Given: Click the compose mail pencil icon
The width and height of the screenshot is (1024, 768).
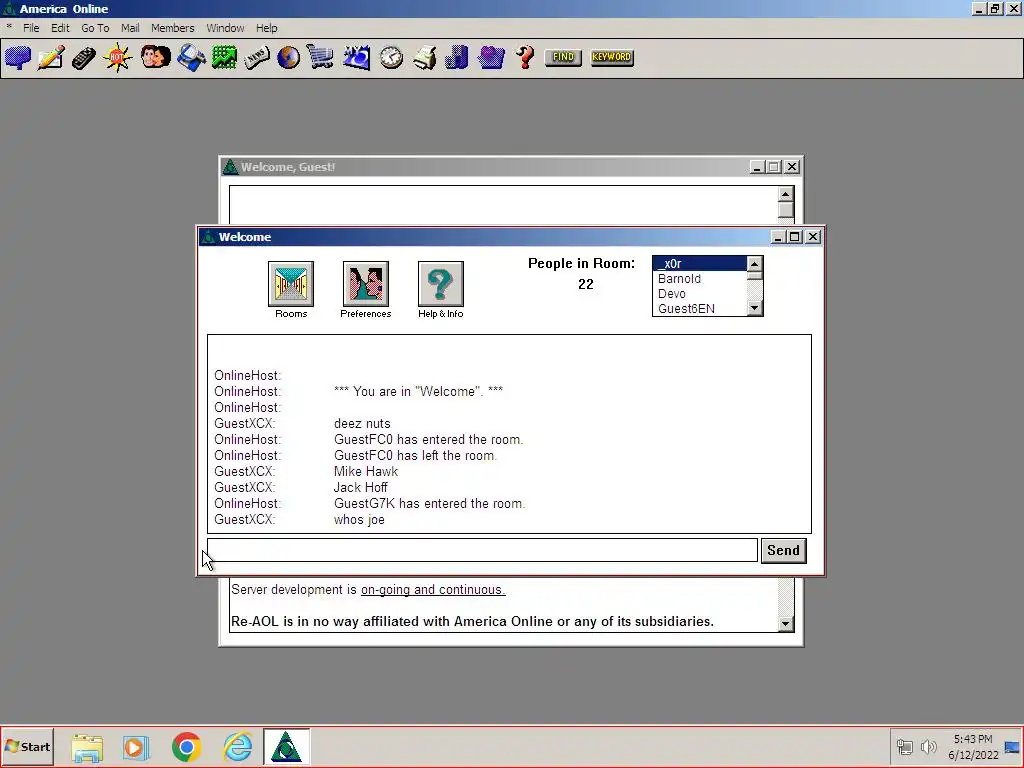Looking at the screenshot, I should click(x=51, y=57).
